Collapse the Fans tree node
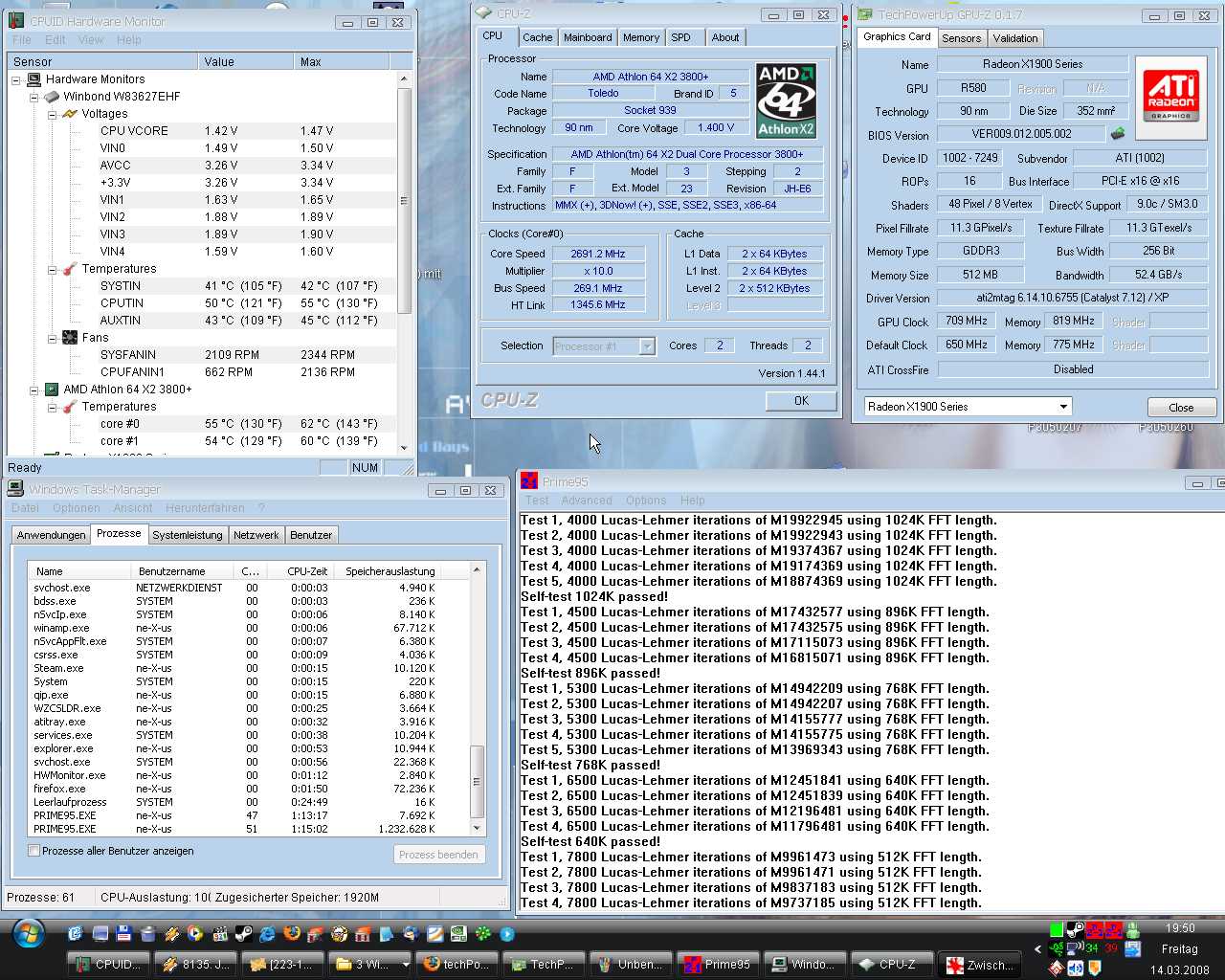The height and width of the screenshot is (980, 1225). (x=52, y=338)
